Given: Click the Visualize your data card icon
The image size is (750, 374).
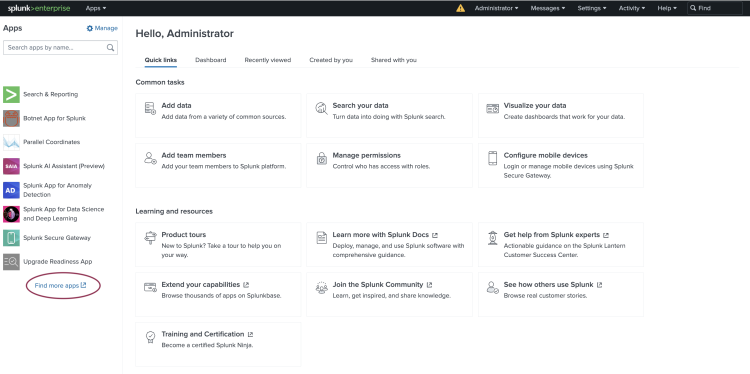Looking at the screenshot, I should [493, 108].
